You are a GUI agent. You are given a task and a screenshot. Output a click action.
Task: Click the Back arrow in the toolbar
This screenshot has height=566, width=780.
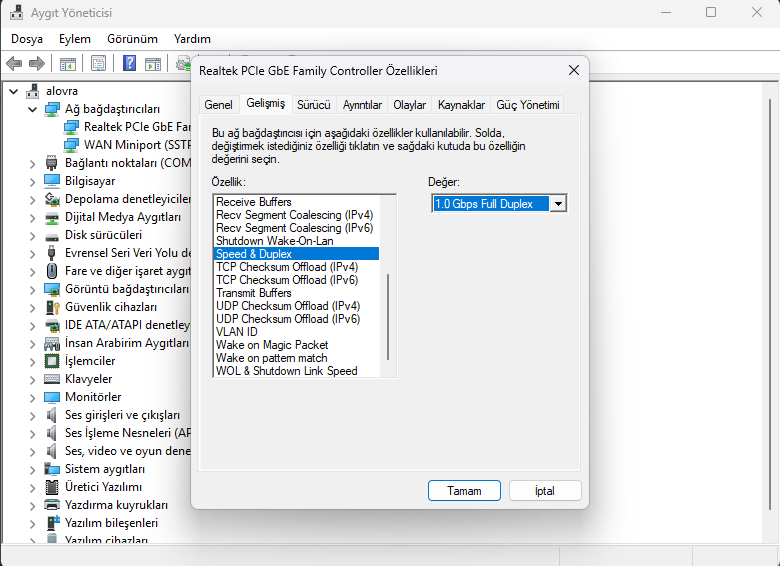14,64
